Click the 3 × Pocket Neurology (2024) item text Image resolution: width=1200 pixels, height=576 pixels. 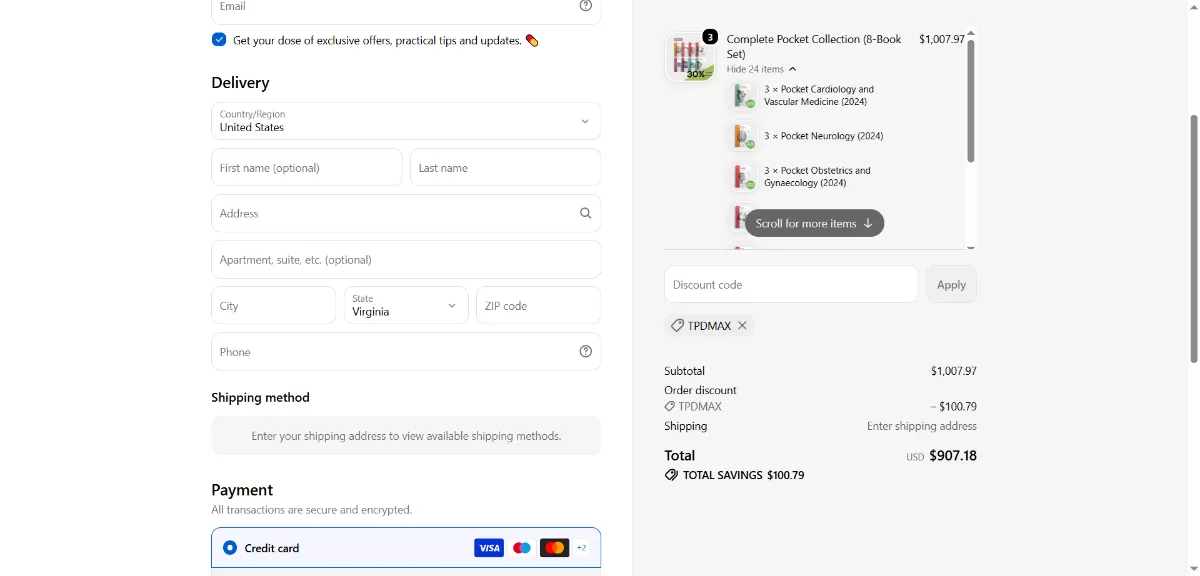tap(824, 136)
